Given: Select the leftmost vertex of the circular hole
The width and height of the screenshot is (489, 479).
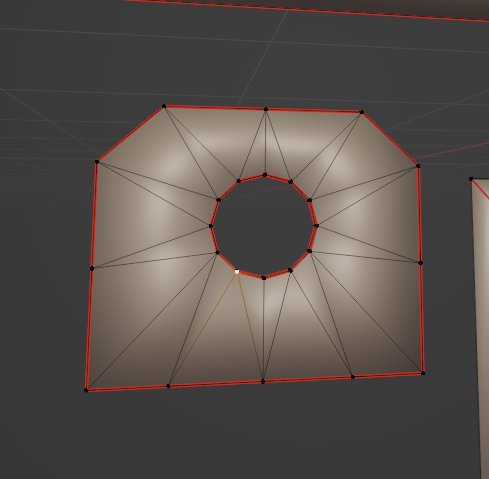Looking at the screenshot, I should coord(211,226).
